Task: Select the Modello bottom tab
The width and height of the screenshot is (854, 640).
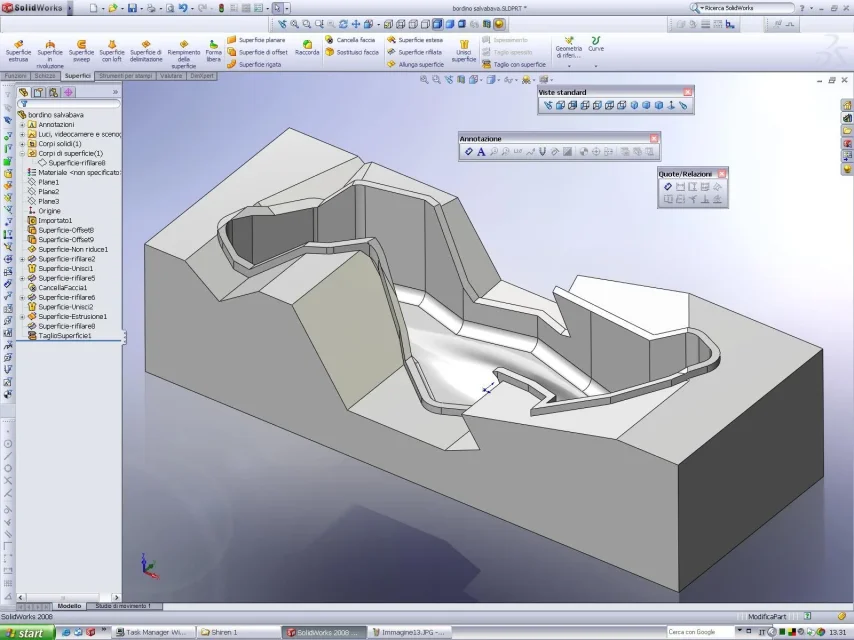Action: click(x=69, y=606)
